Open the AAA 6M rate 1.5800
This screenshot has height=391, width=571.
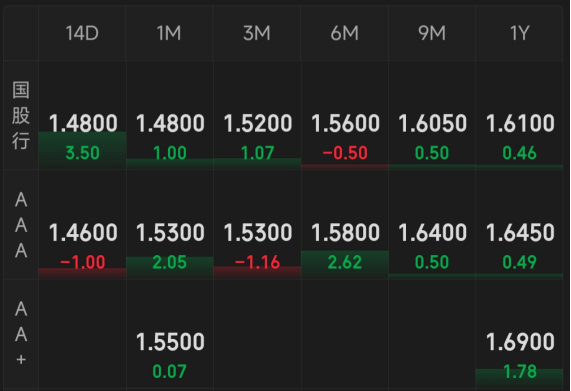pos(345,232)
